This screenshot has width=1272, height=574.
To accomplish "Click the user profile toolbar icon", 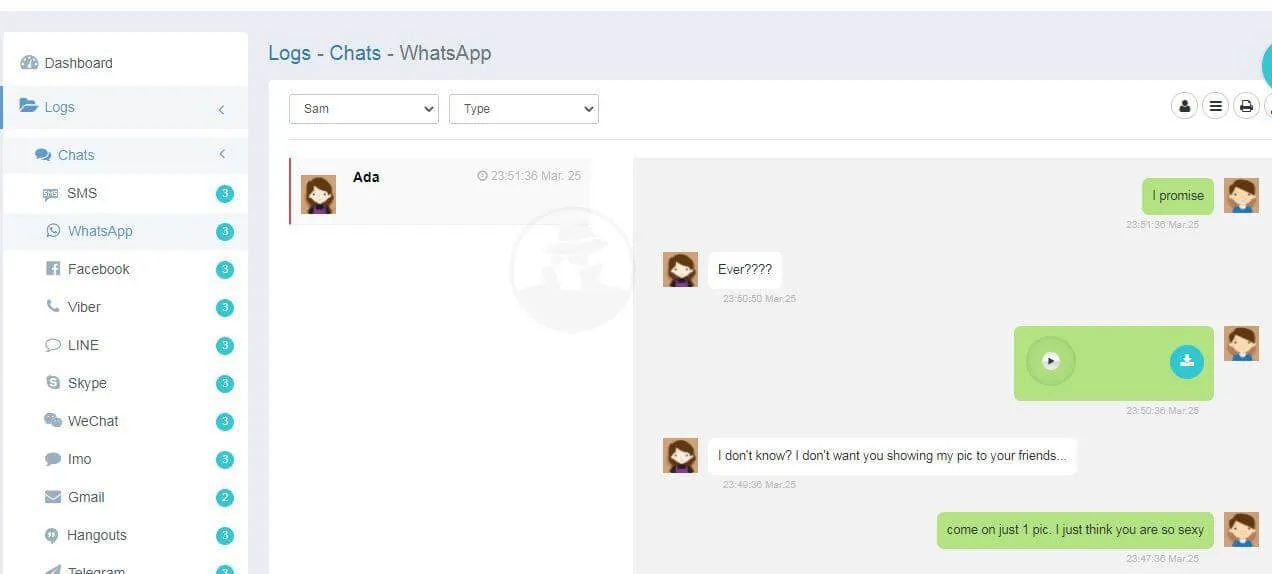I will pos(1184,105).
